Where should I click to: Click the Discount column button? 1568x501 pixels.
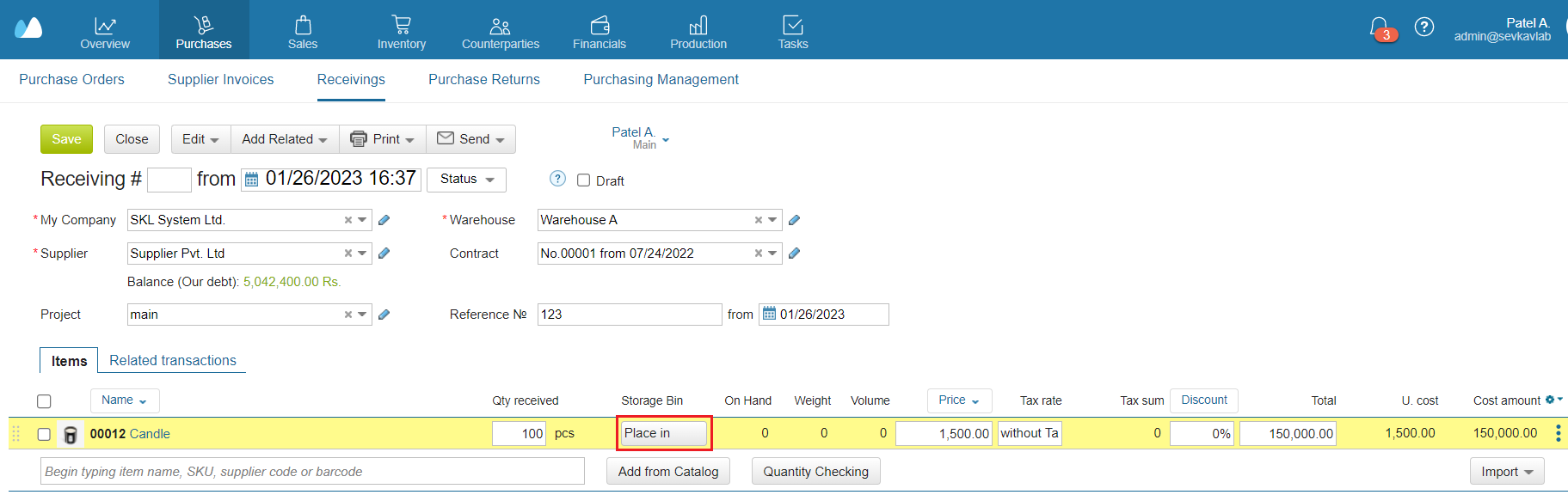pos(1204,400)
